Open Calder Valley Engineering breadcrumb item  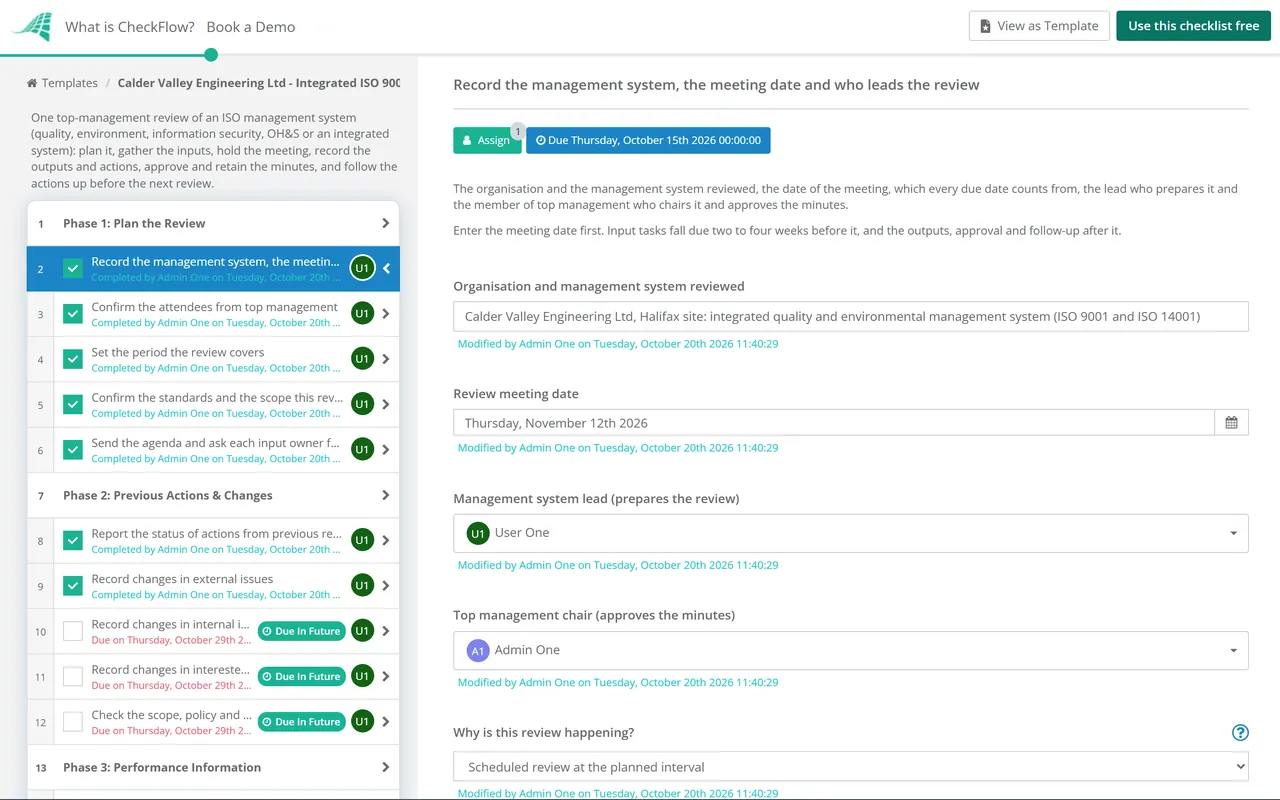pyautogui.click(x=259, y=83)
